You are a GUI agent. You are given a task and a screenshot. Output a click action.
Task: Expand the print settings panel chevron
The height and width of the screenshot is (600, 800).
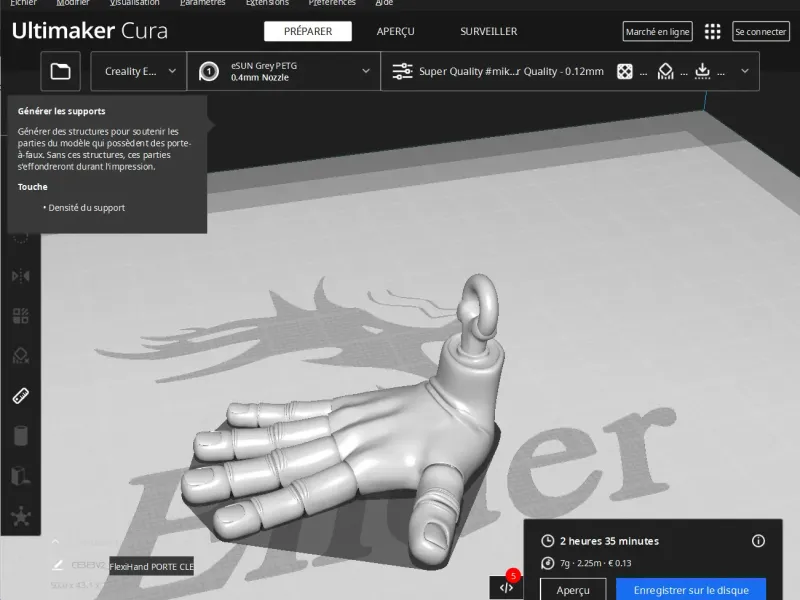coord(745,71)
